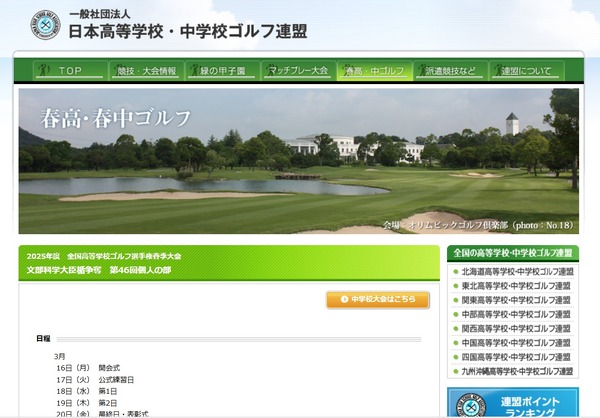Open the TOP navigation tab
The image size is (600, 418).
coord(70,70)
